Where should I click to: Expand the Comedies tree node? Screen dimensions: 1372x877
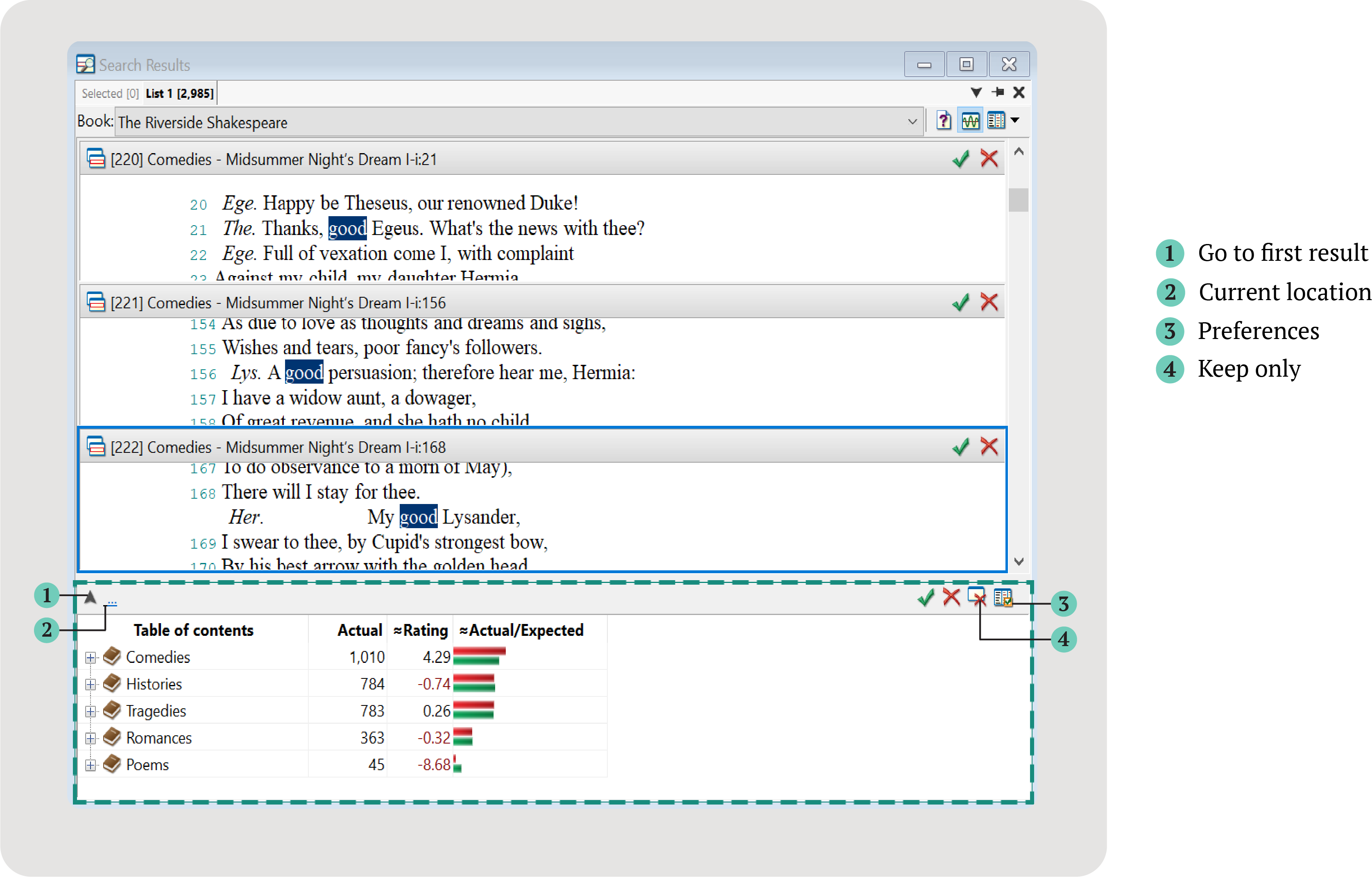point(90,658)
